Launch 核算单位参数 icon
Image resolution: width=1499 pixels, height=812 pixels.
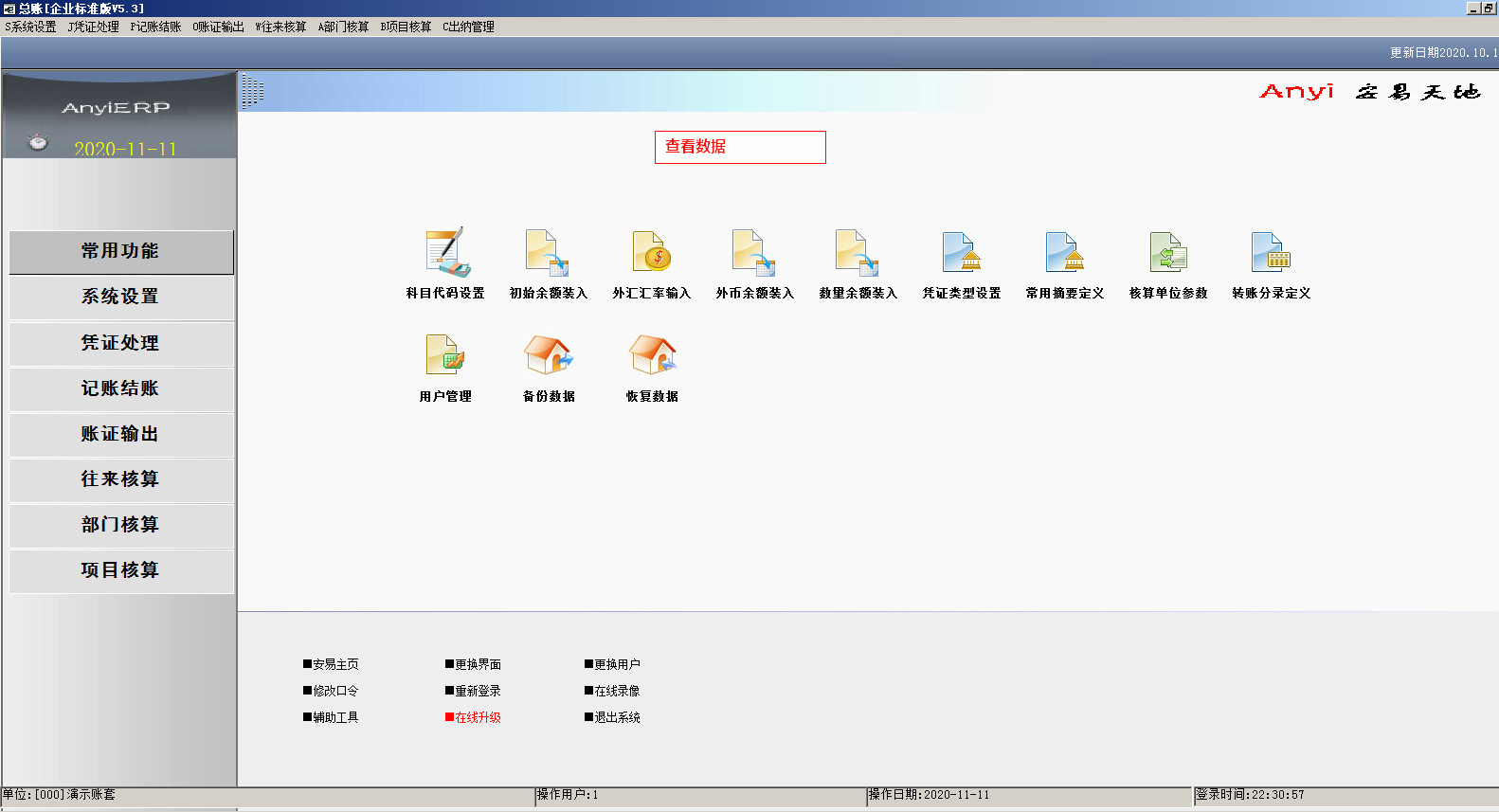pyautogui.click(x=1167, y=253)
